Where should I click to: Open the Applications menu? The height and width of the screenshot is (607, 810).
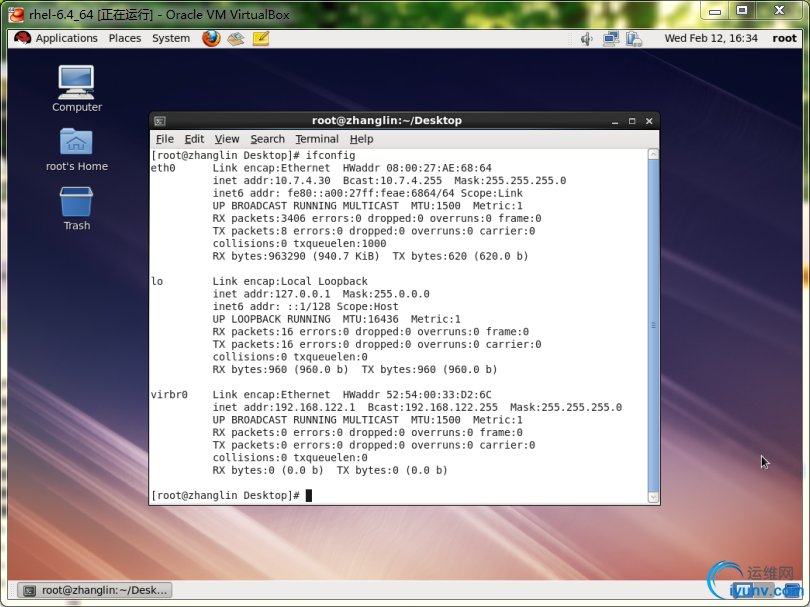[x=66, y=38]
